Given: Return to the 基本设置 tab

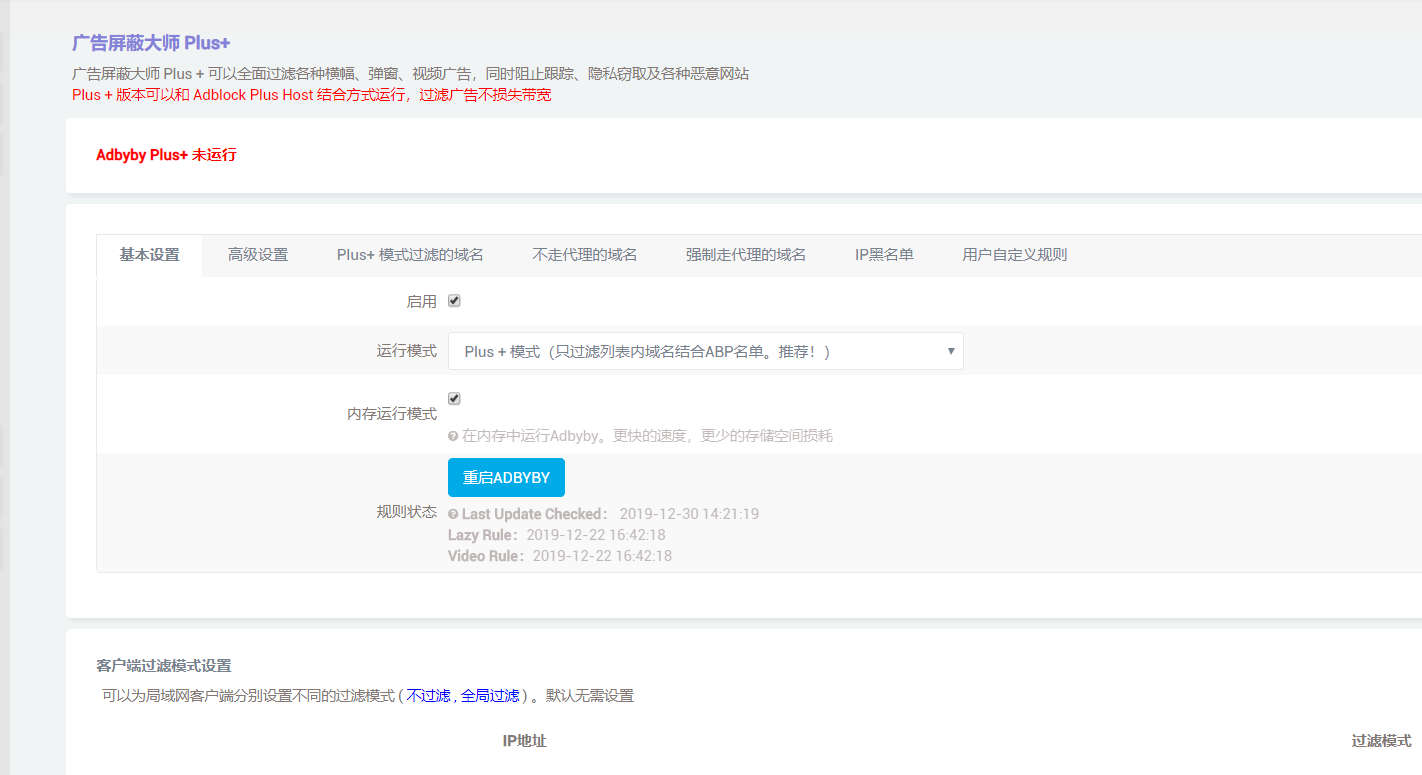Looking at the screenshot, I should 148,255.
